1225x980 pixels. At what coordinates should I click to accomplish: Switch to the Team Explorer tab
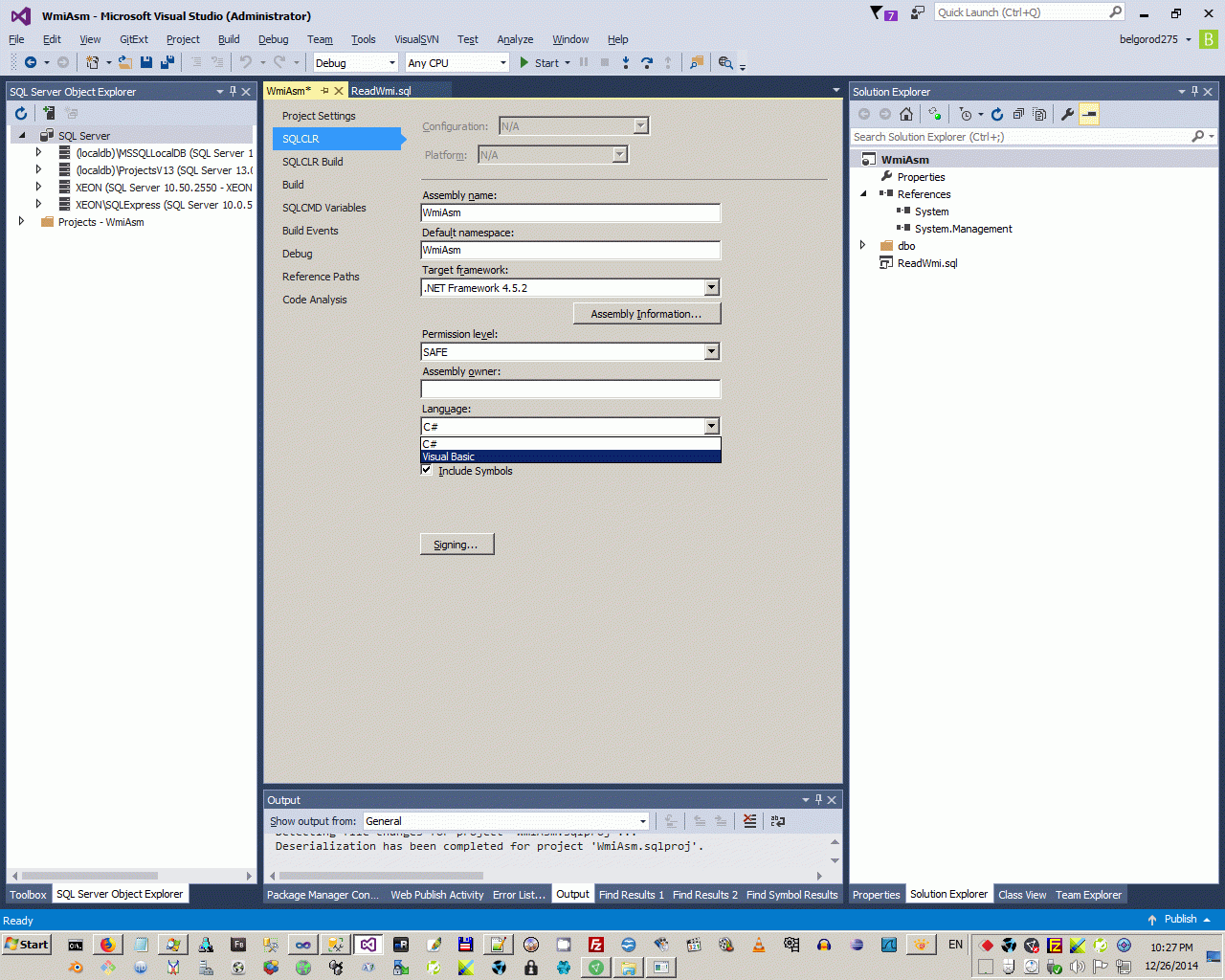coord(1088,895)
